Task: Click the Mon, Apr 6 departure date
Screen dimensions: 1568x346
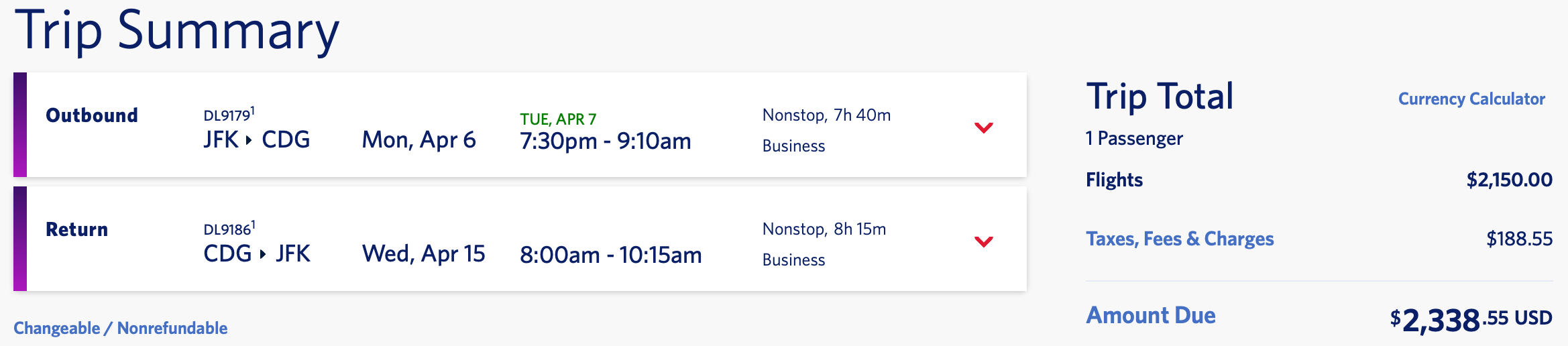Action: [418, 139]
